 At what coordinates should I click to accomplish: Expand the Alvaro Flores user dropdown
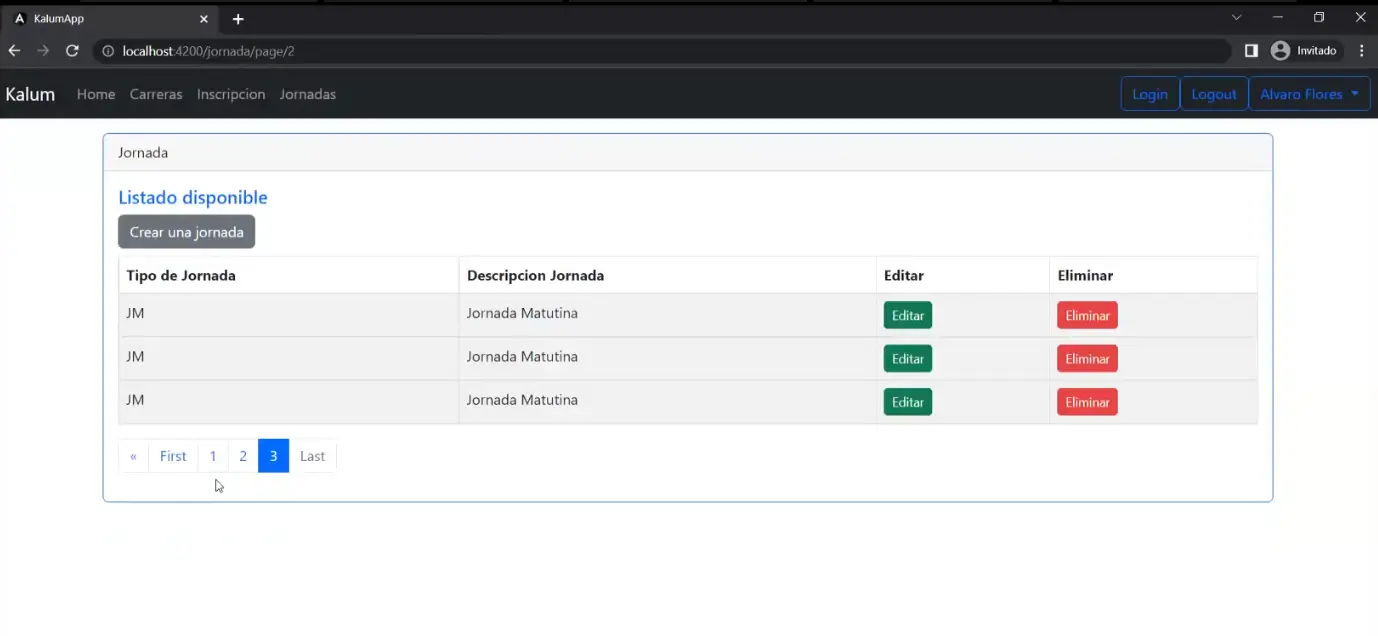(x=1309, y=94)
